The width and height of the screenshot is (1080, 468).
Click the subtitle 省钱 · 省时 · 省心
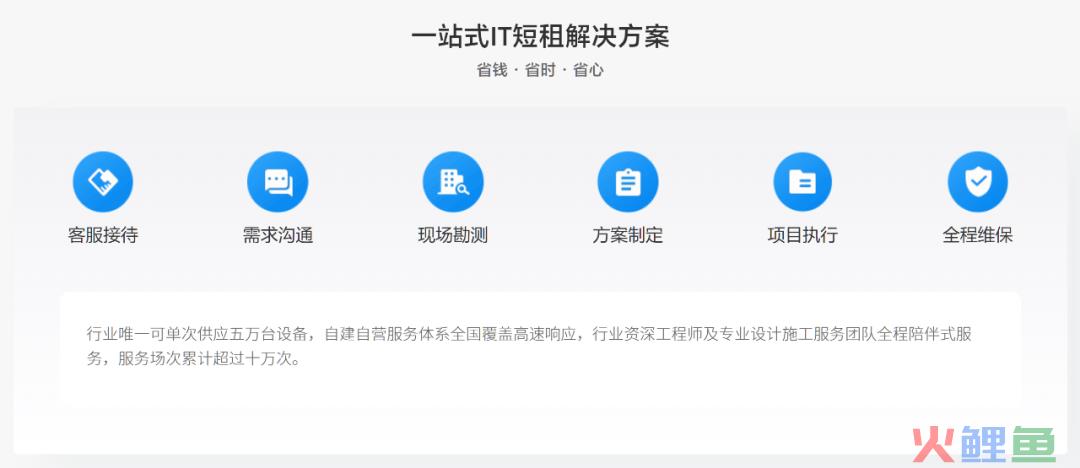[540, 70]
